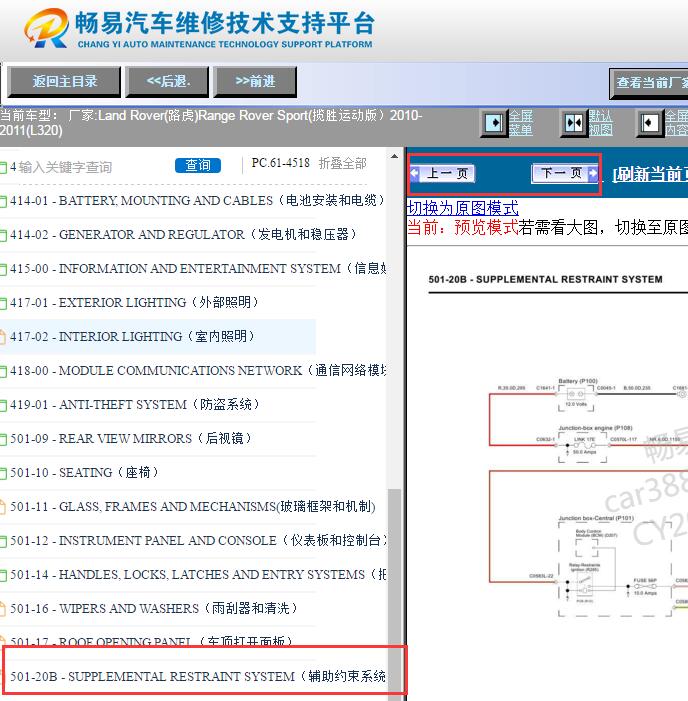Click the 返回主目录 button
The width and height of the screenshot is (688, 701).
64,81
